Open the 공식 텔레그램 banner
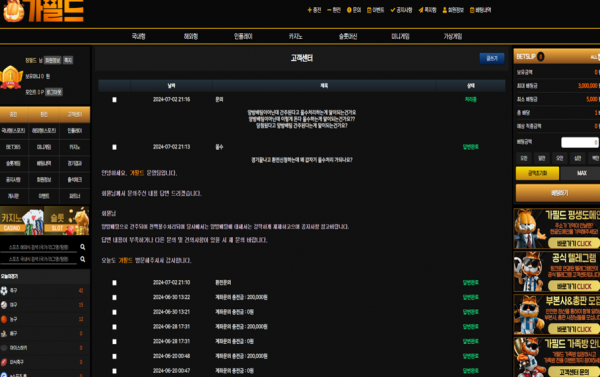Viewport: 600px width, 377px height. point(557,272)
